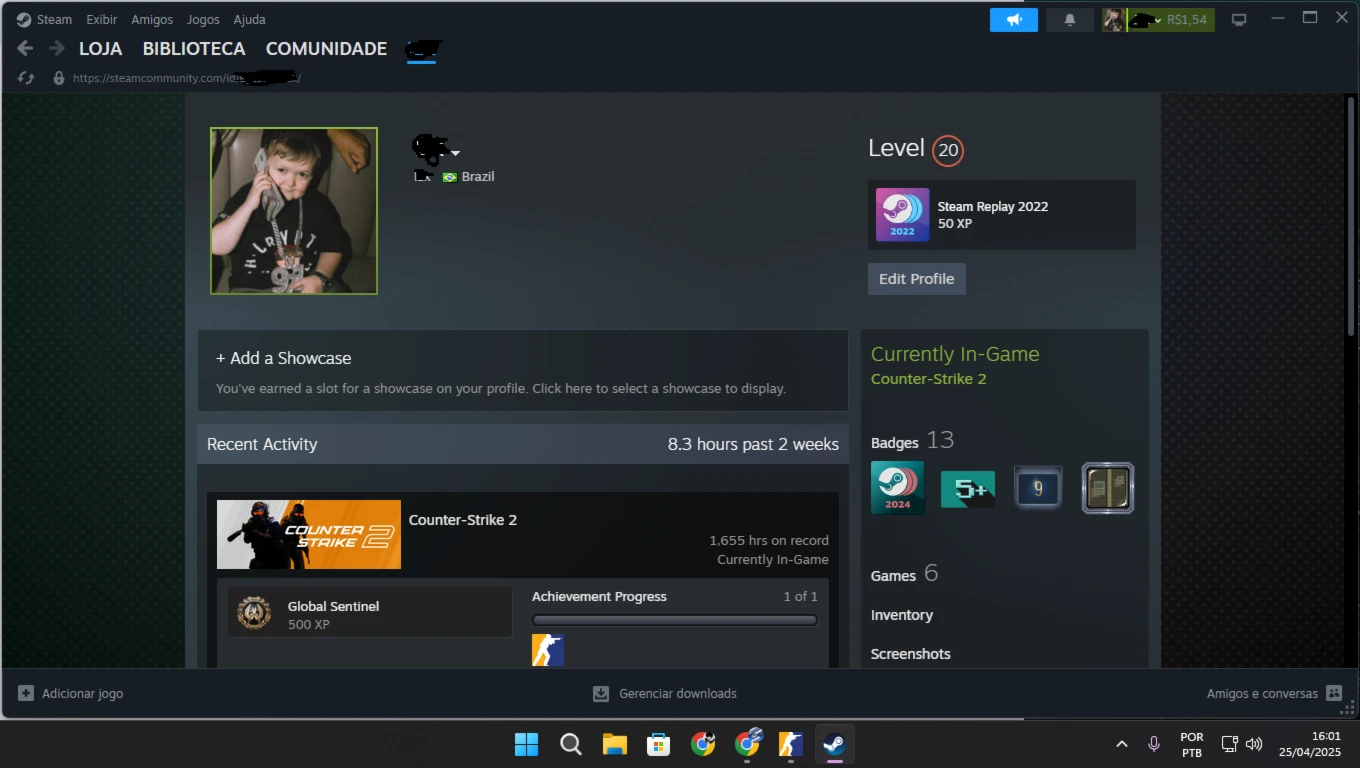Open the Steam Replay 2022 badge
Screen dimensions: 1360x768
pyautogui.click(x=902, y=215)
